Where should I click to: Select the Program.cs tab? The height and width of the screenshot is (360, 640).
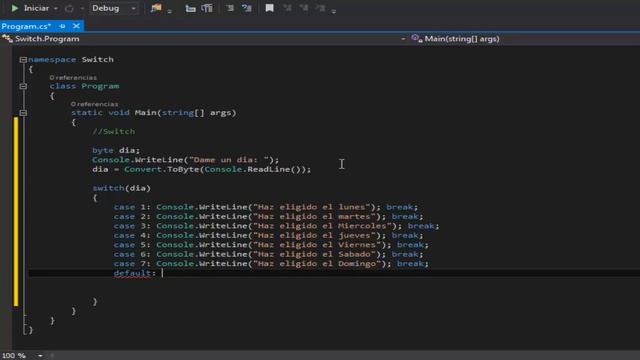coord(26,26)
